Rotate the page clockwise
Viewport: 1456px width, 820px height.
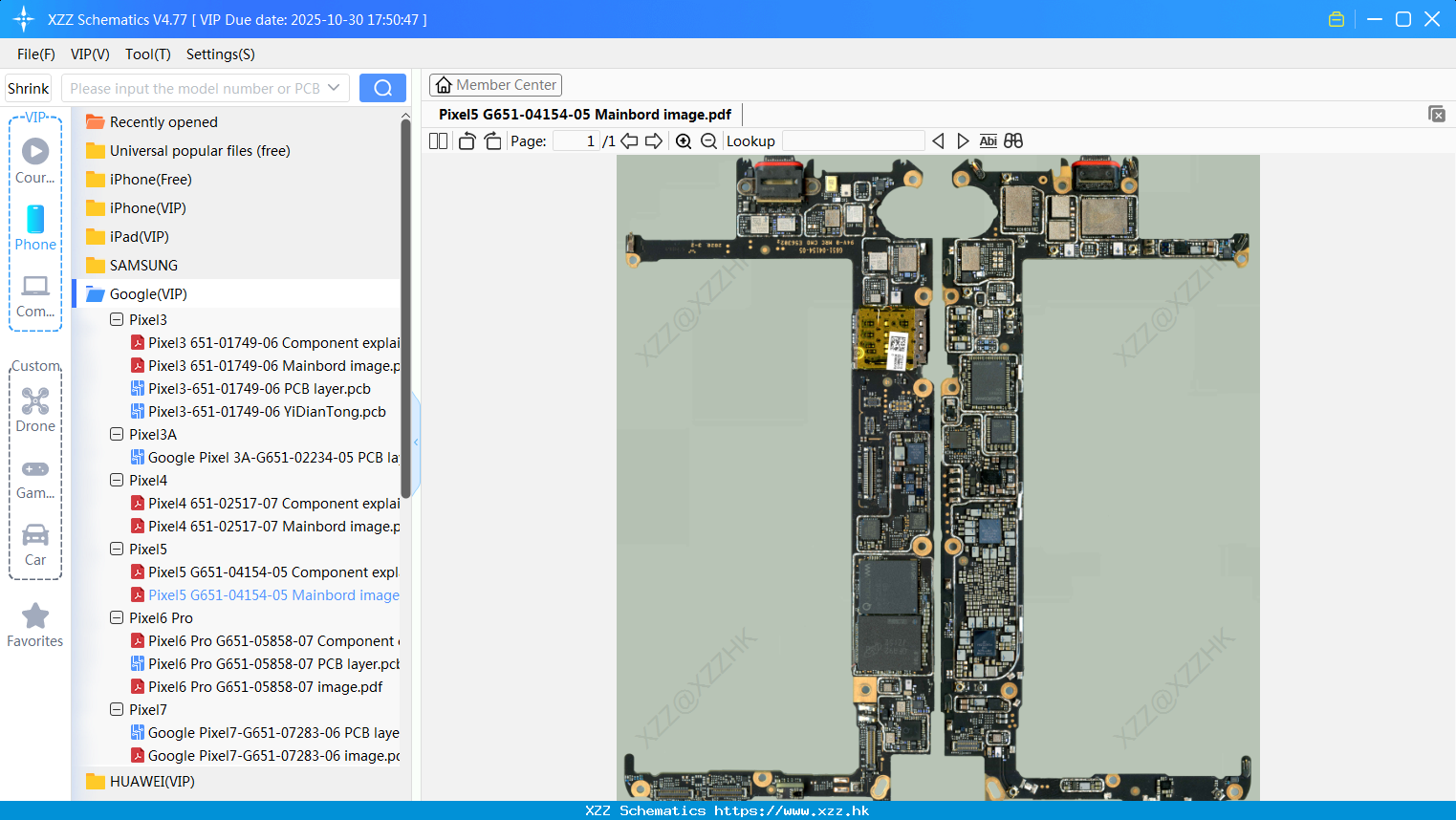click(x=492, y=140)
